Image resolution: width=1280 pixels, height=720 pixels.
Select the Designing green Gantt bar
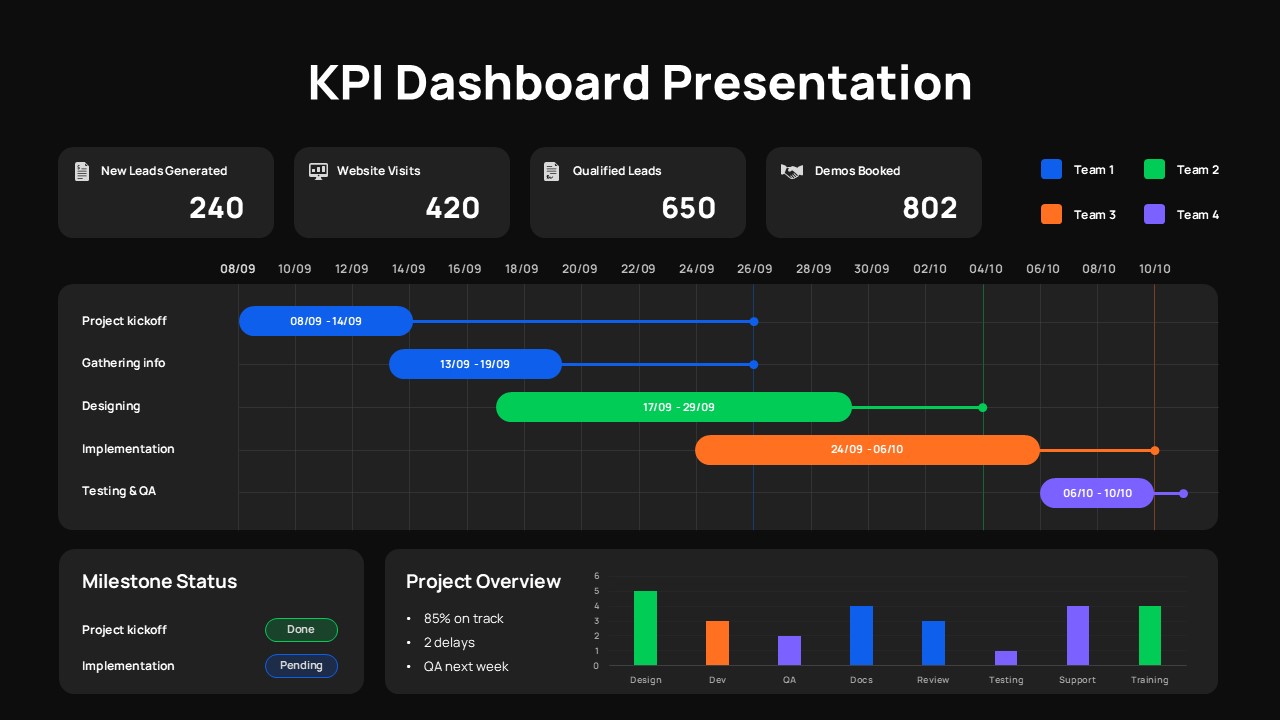pos(674,407)
